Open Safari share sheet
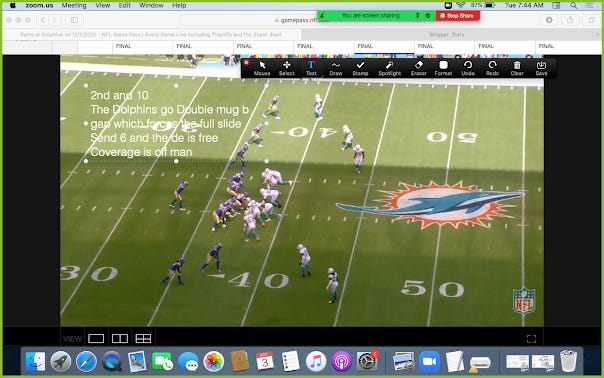The width and height of the screenshot is (604, 378). (x=570, y=20)
